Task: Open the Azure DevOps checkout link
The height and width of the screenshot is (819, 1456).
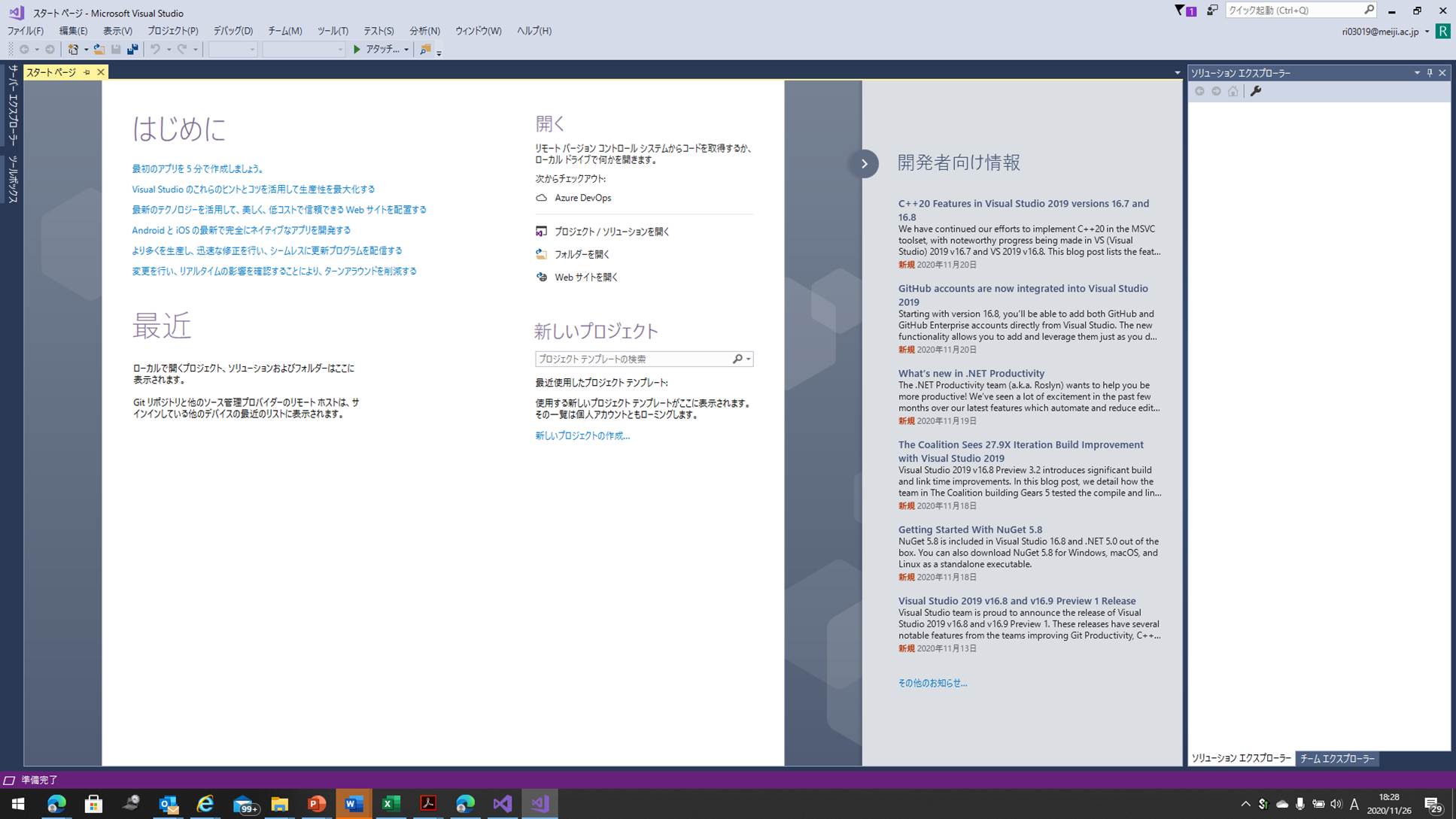Action: point(582,198)
